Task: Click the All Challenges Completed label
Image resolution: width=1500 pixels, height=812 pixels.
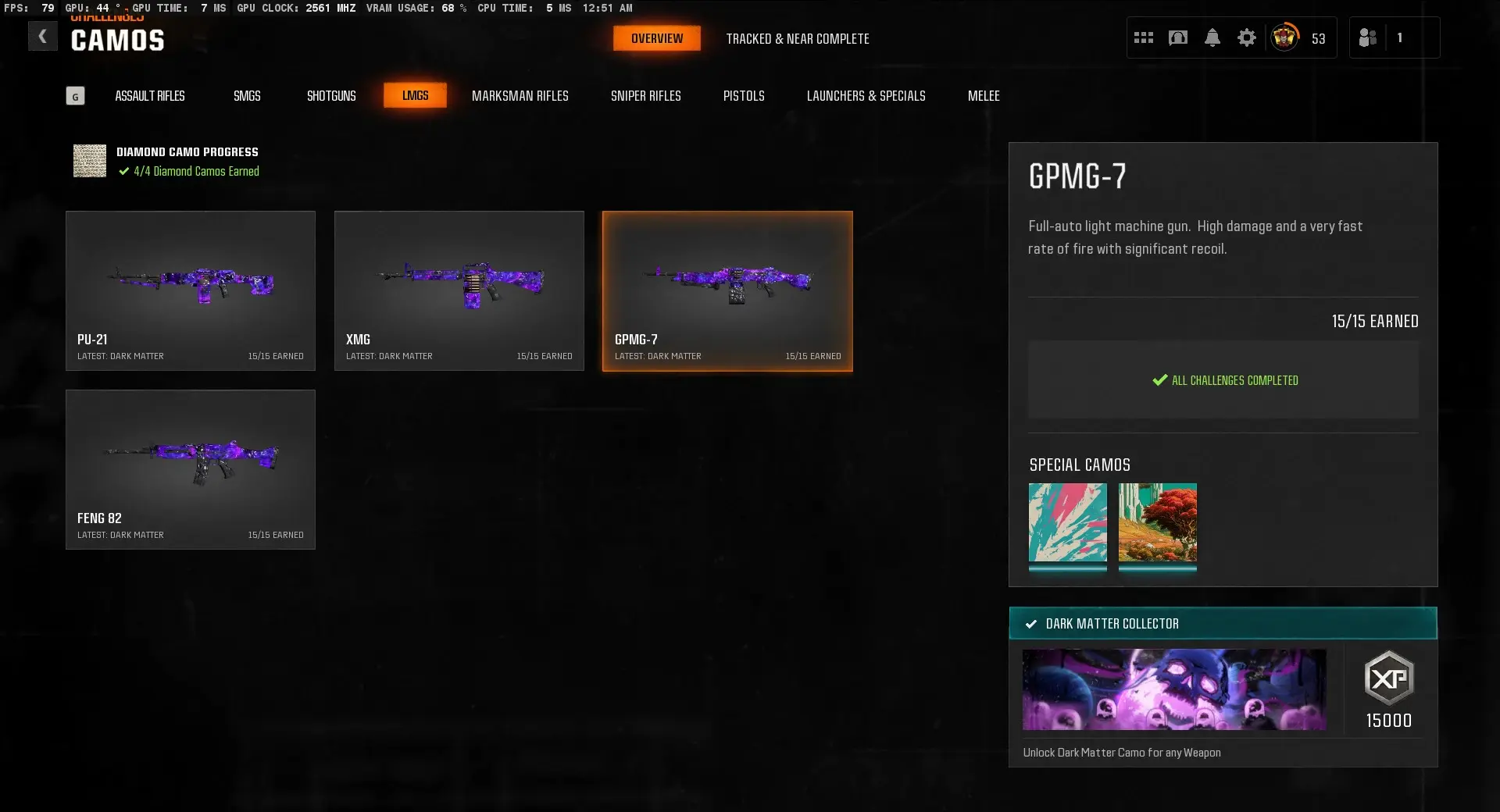Action: (x=1235, y=380)
